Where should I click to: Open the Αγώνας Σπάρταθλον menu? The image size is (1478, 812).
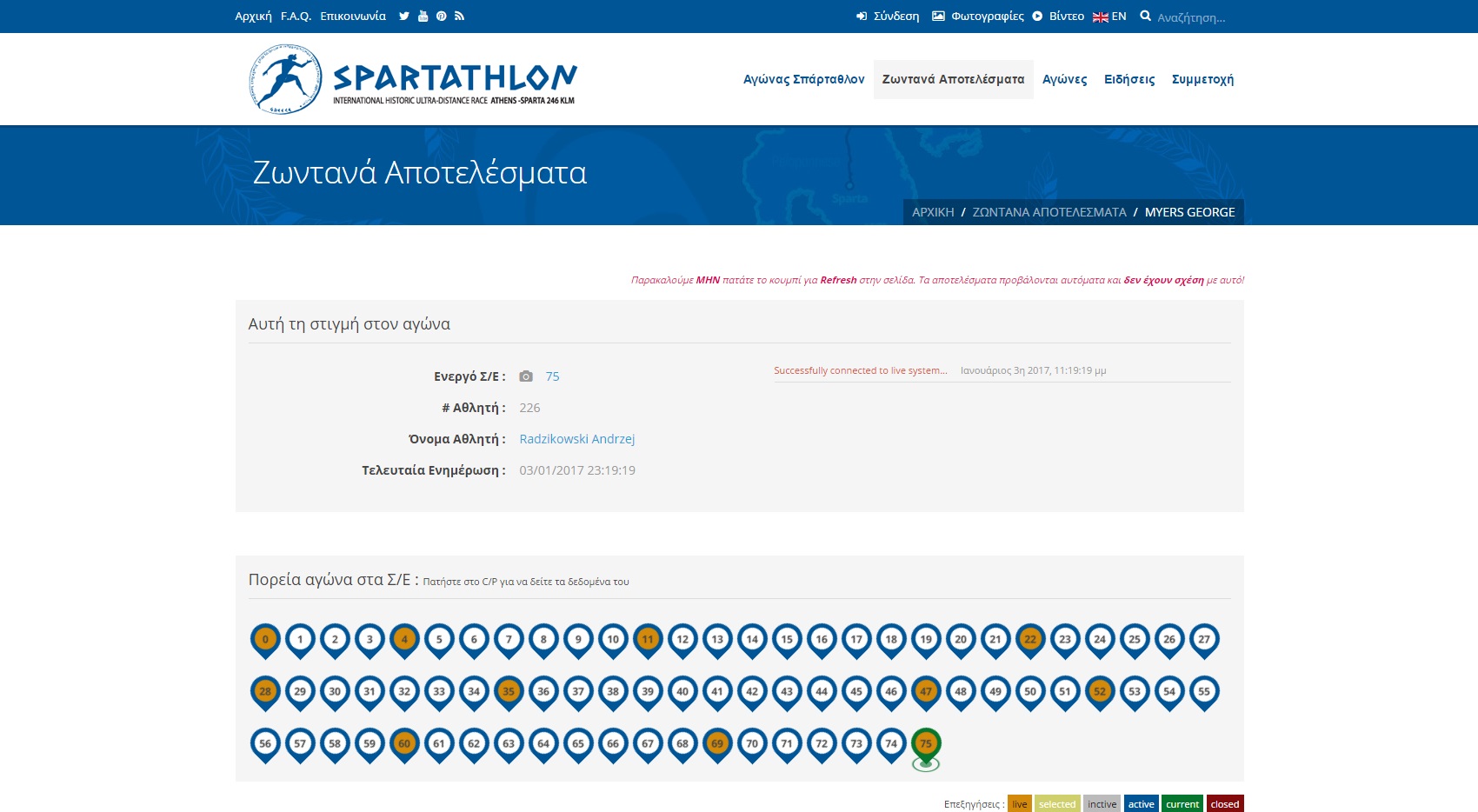803,79
